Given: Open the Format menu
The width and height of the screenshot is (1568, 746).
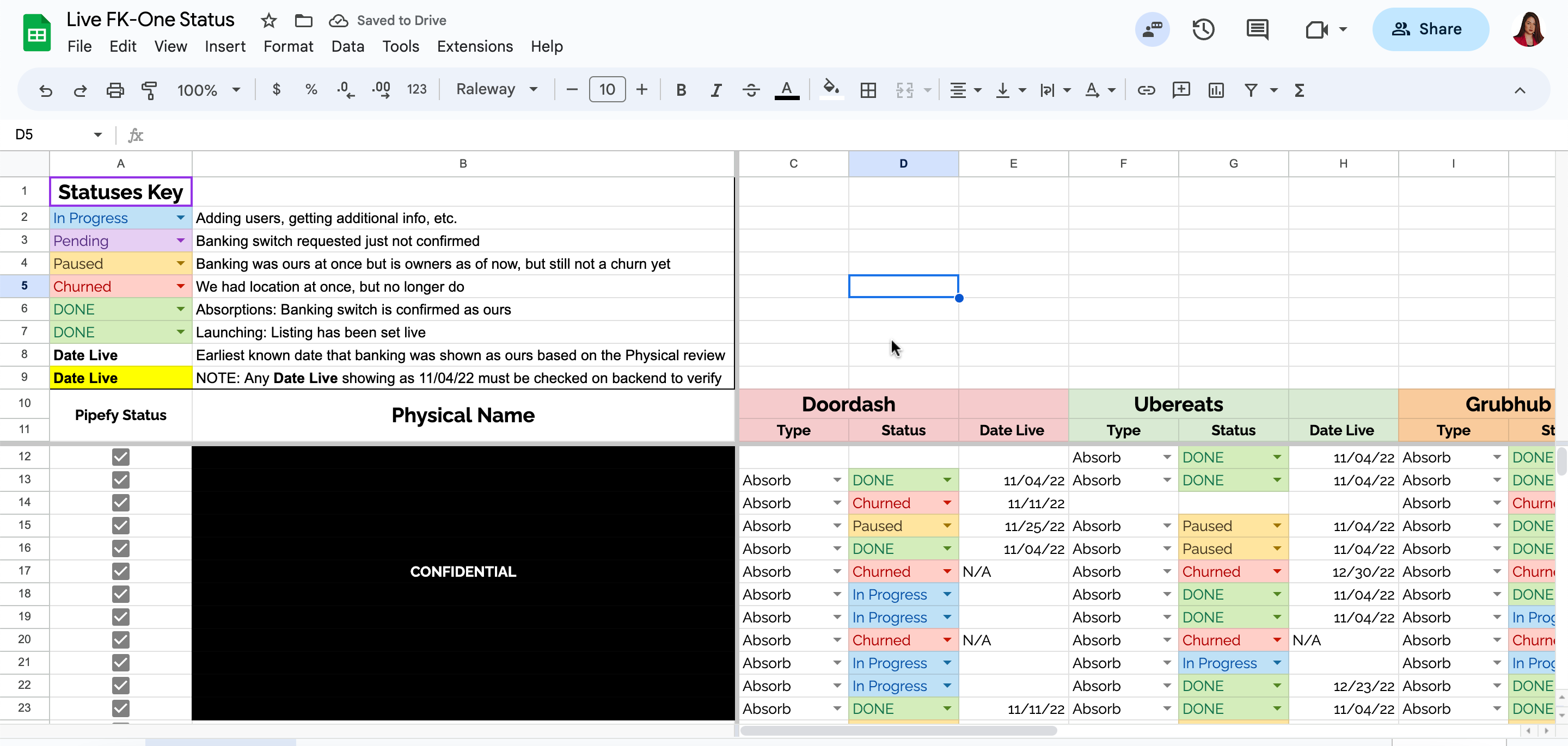Looking at the screenshot, I should (x=288, y=46).
